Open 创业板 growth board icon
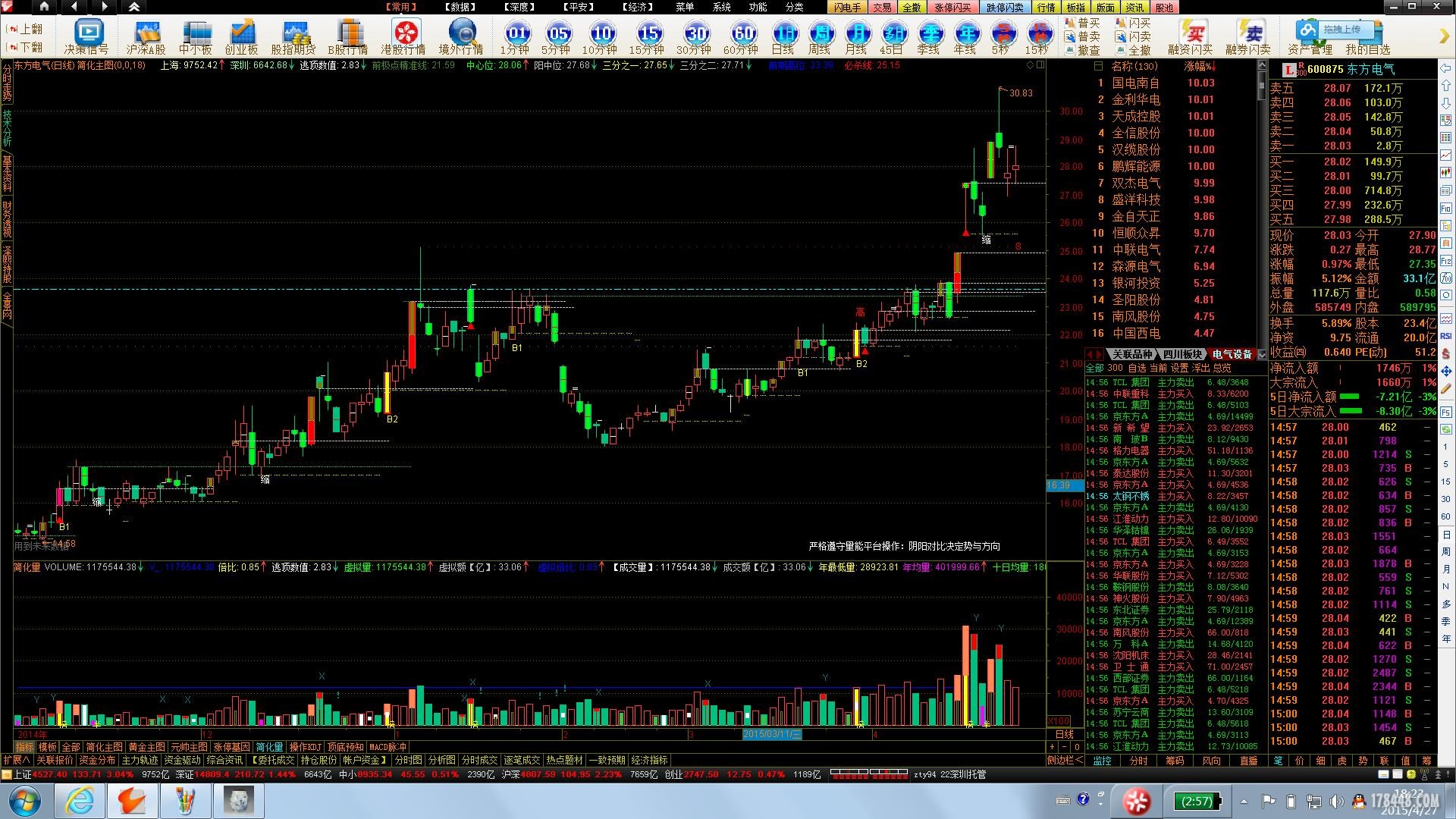This screenshot has height=819, width=1456. (x=242, y=36)
